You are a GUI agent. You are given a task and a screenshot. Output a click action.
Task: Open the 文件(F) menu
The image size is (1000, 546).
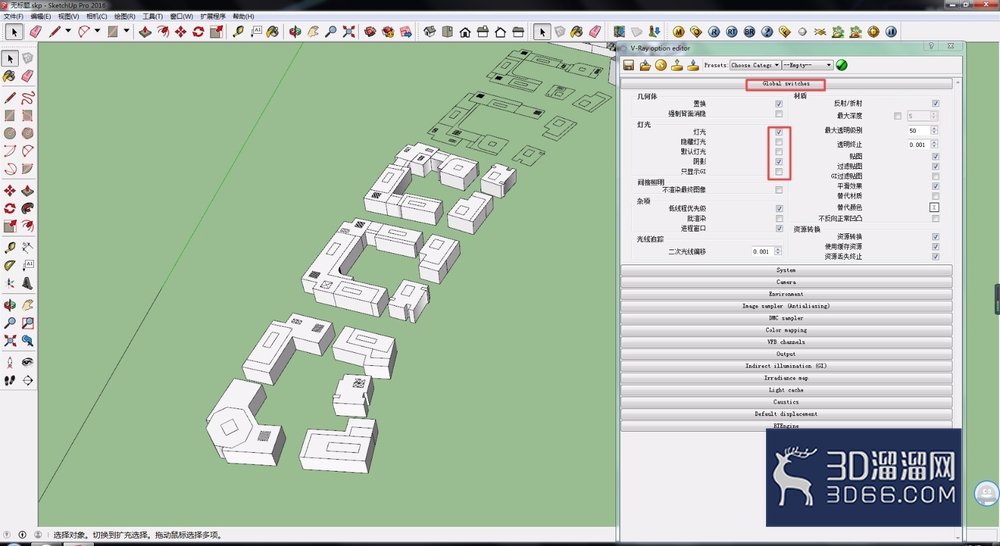[13, 16]
